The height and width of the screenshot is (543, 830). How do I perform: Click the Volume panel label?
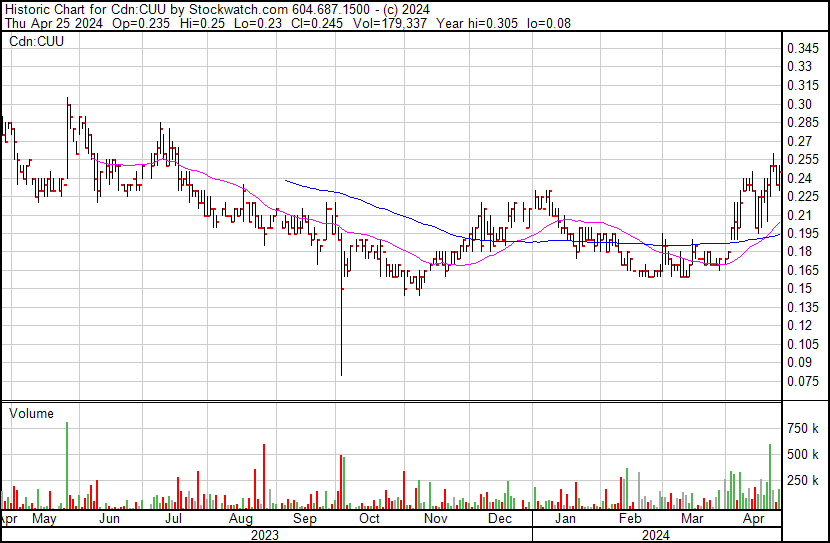coord(31,413)
